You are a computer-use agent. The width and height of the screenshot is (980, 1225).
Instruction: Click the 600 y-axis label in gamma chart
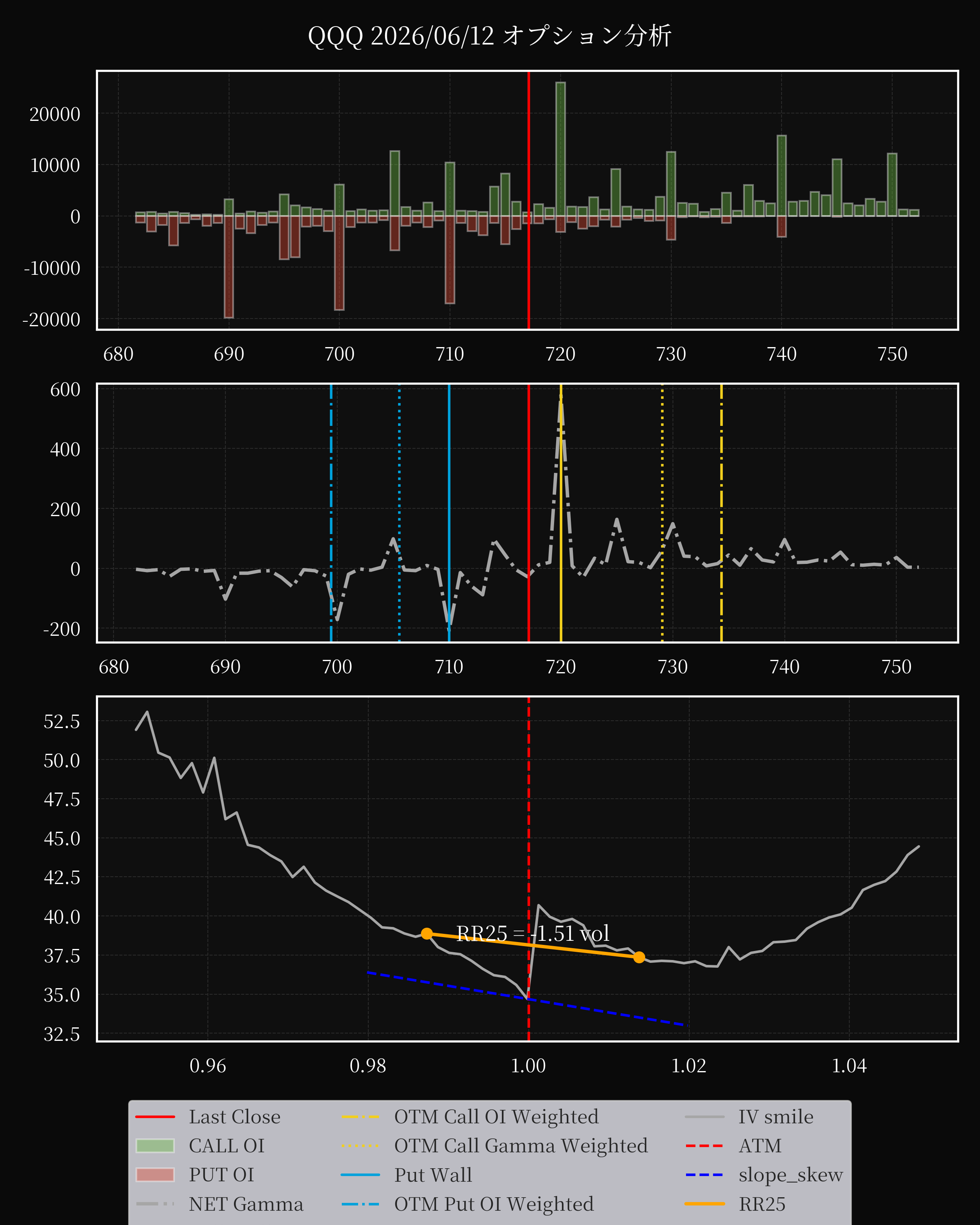click(65, 390)
